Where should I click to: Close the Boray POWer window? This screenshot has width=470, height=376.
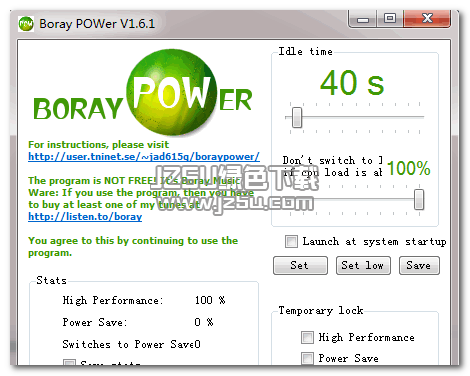[x=427, y=19]
